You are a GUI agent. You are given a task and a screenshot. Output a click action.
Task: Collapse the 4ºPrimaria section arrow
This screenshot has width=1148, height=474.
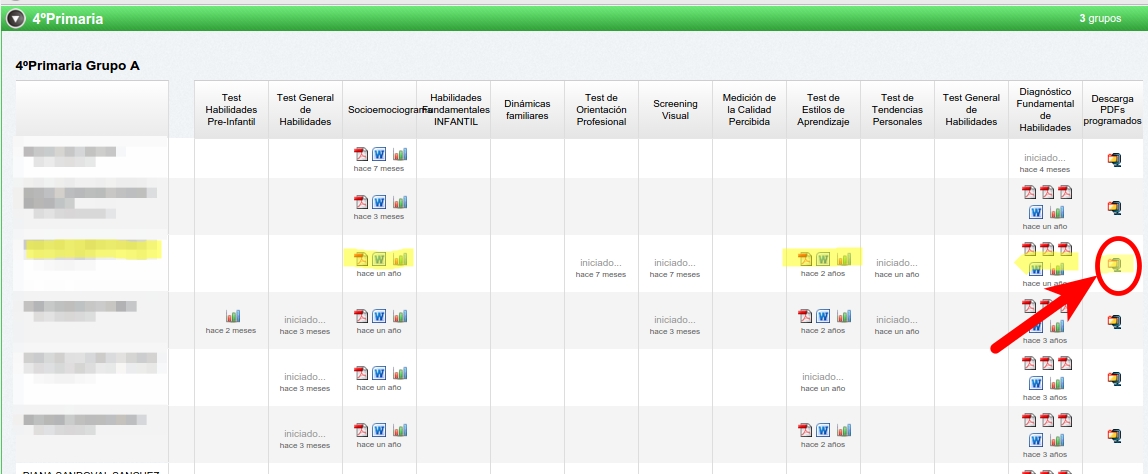point(15,18)
